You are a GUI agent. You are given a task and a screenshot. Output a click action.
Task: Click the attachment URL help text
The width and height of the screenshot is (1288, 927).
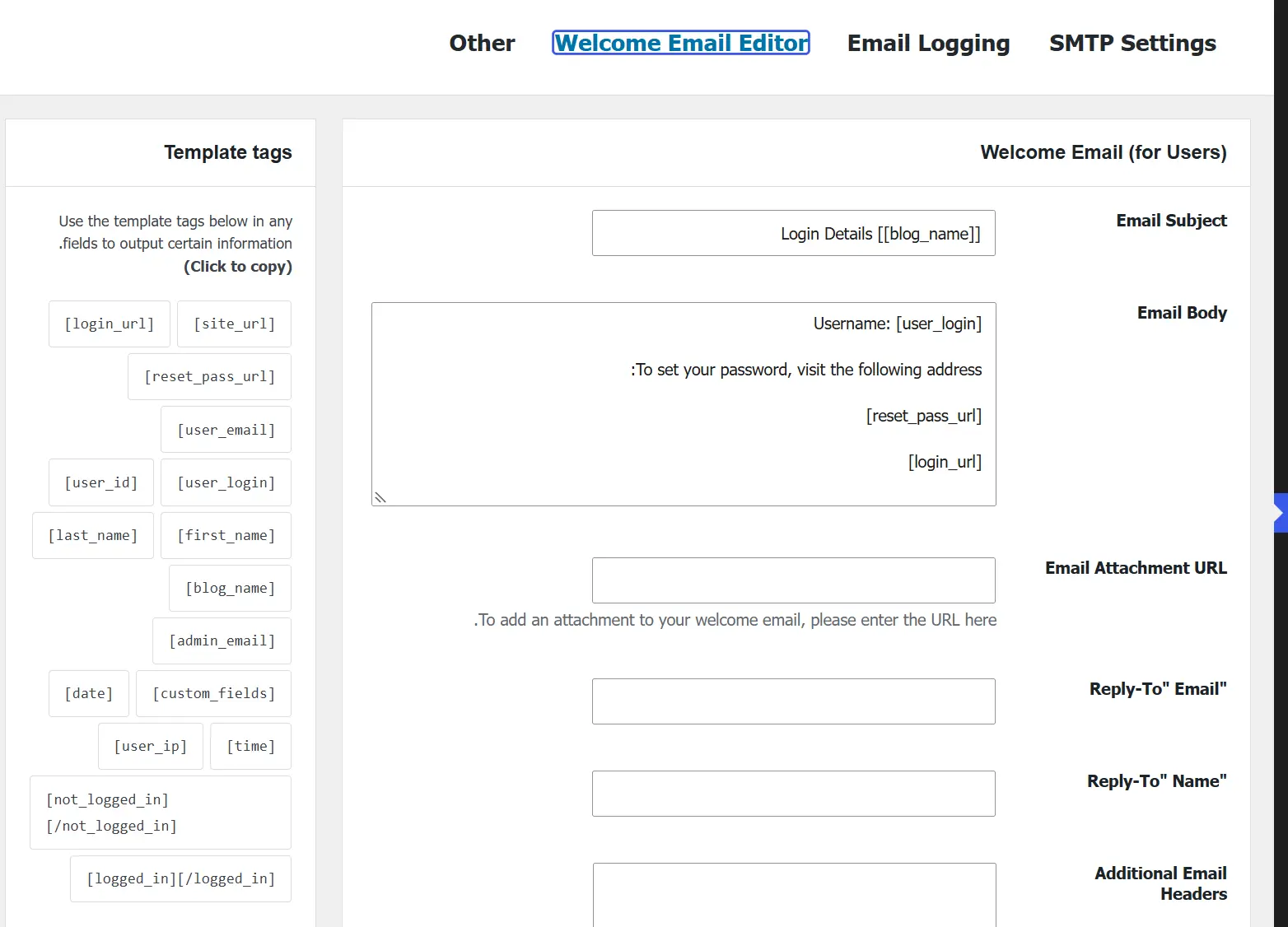coord(735,620)
